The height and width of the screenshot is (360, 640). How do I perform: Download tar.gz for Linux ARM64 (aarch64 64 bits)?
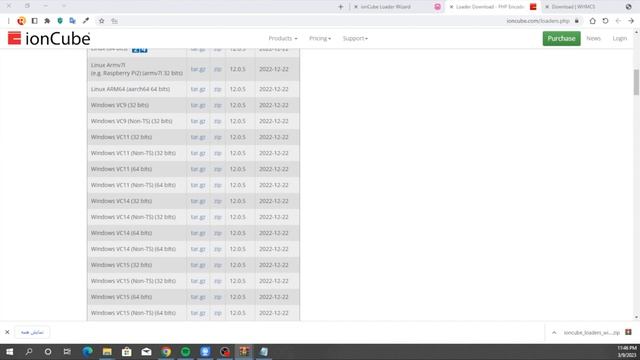198,89
